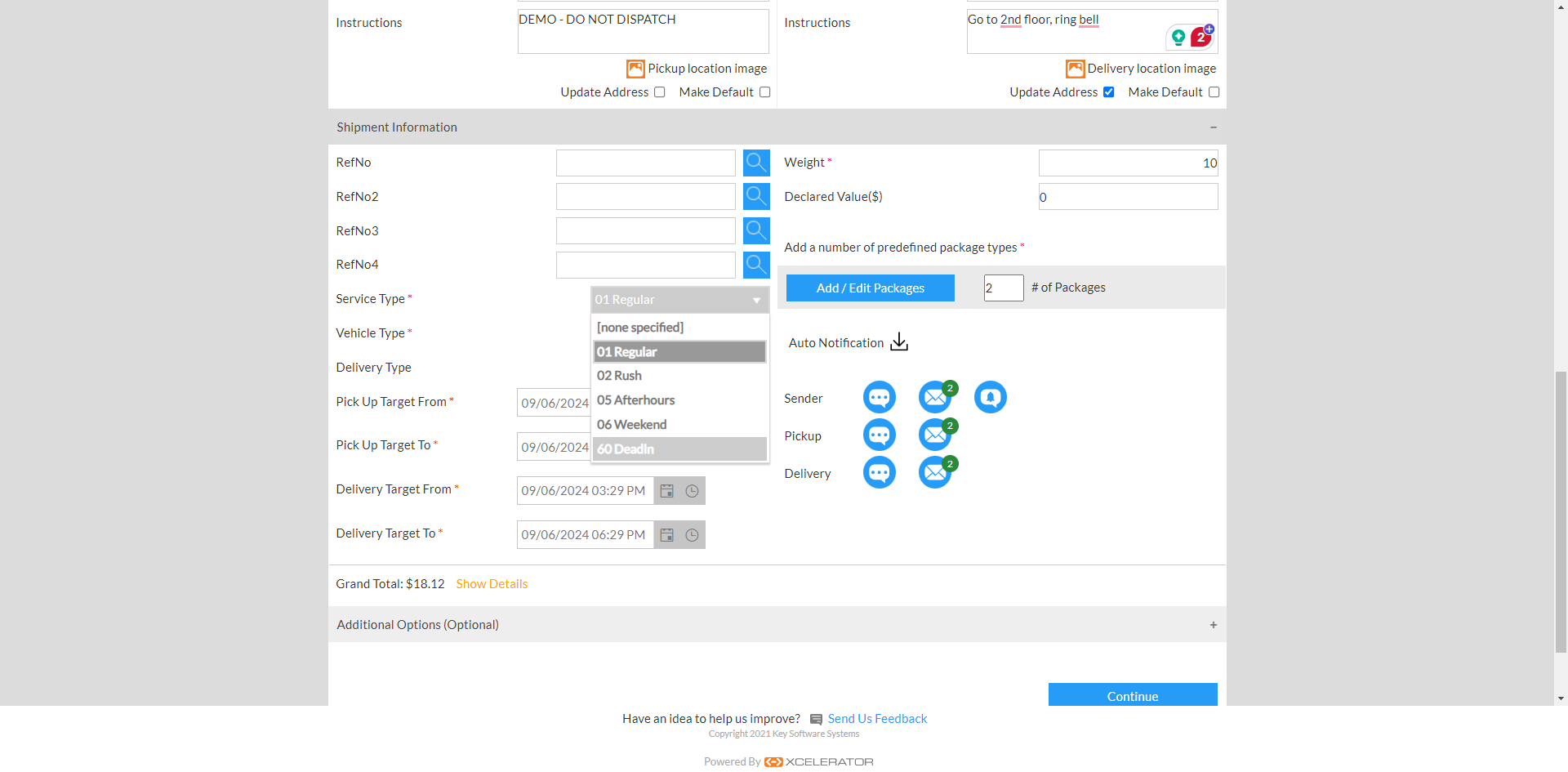Expand Additional Options (Optional) section
Image resolution: width=1568 pixels, height=772 pixels.
(x=1214, y=625)
